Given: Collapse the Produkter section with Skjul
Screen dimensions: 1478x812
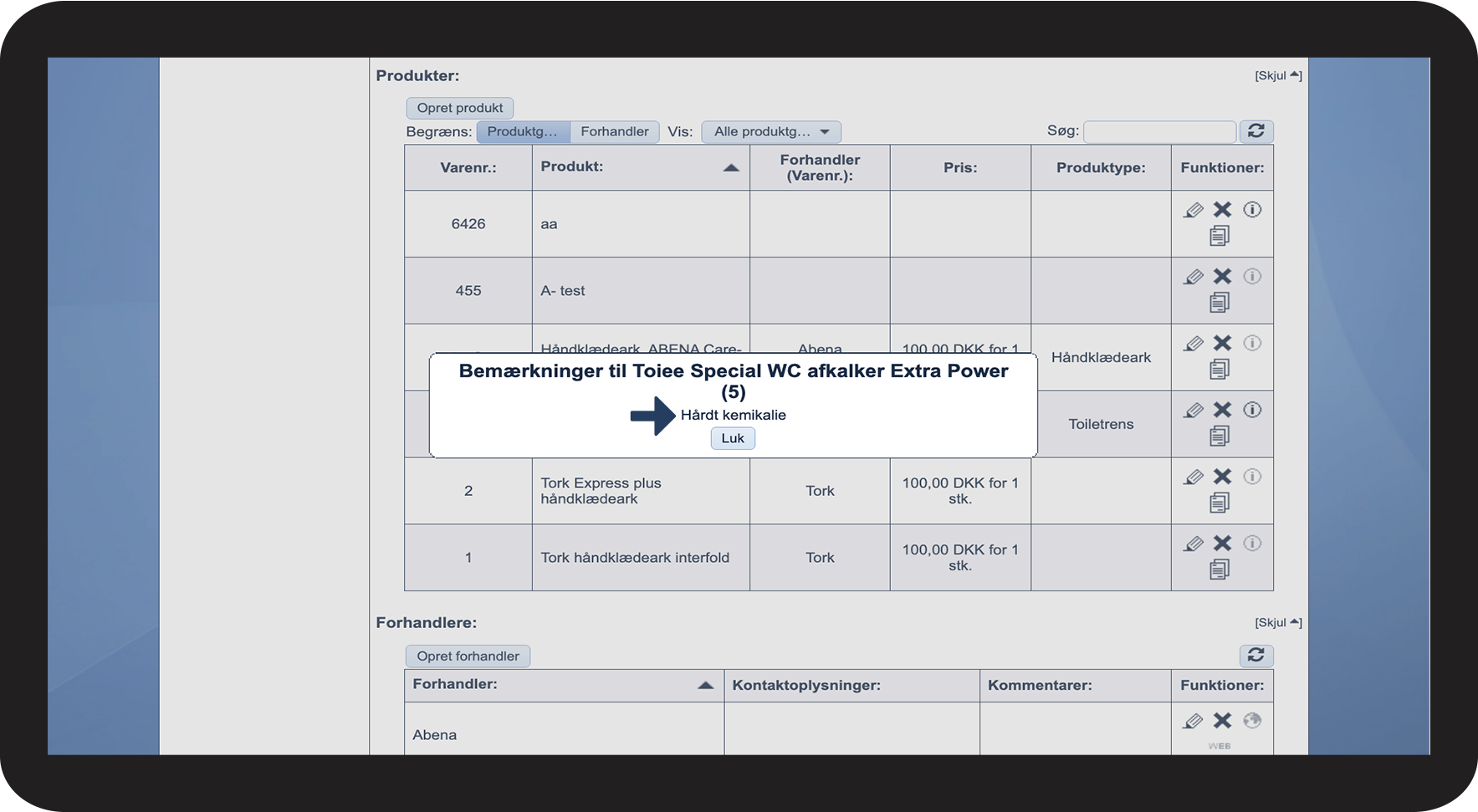Looking at the screenshot, I should [x=1277, y=75].
